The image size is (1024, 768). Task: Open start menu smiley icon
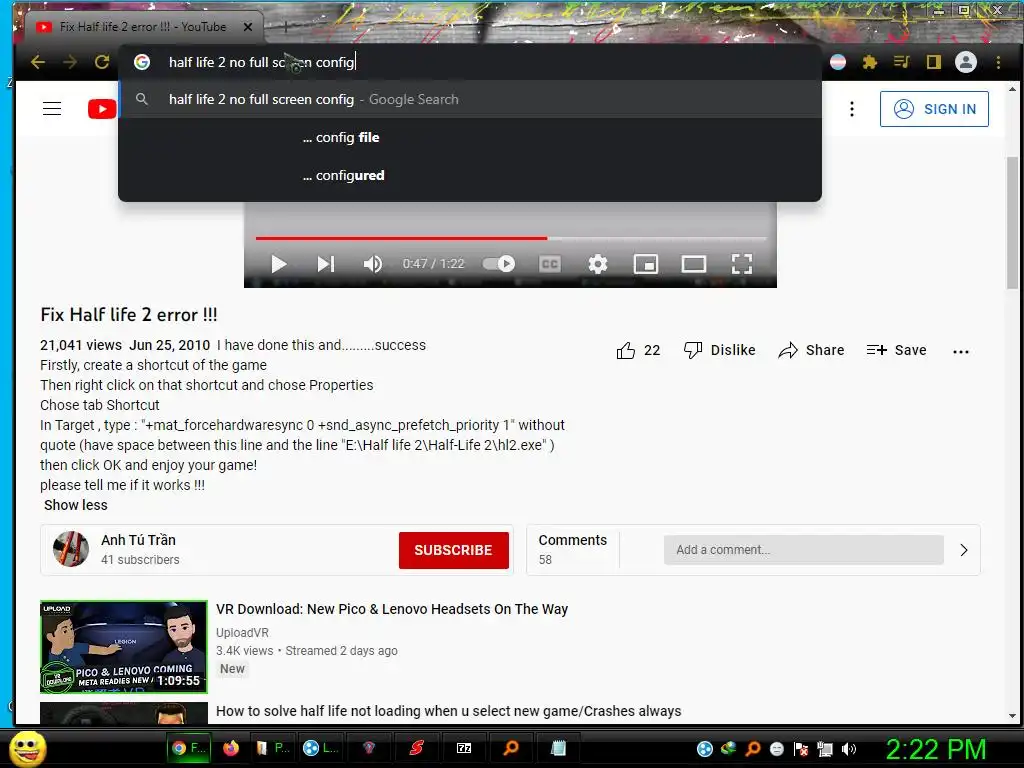[x=27, y=748]
